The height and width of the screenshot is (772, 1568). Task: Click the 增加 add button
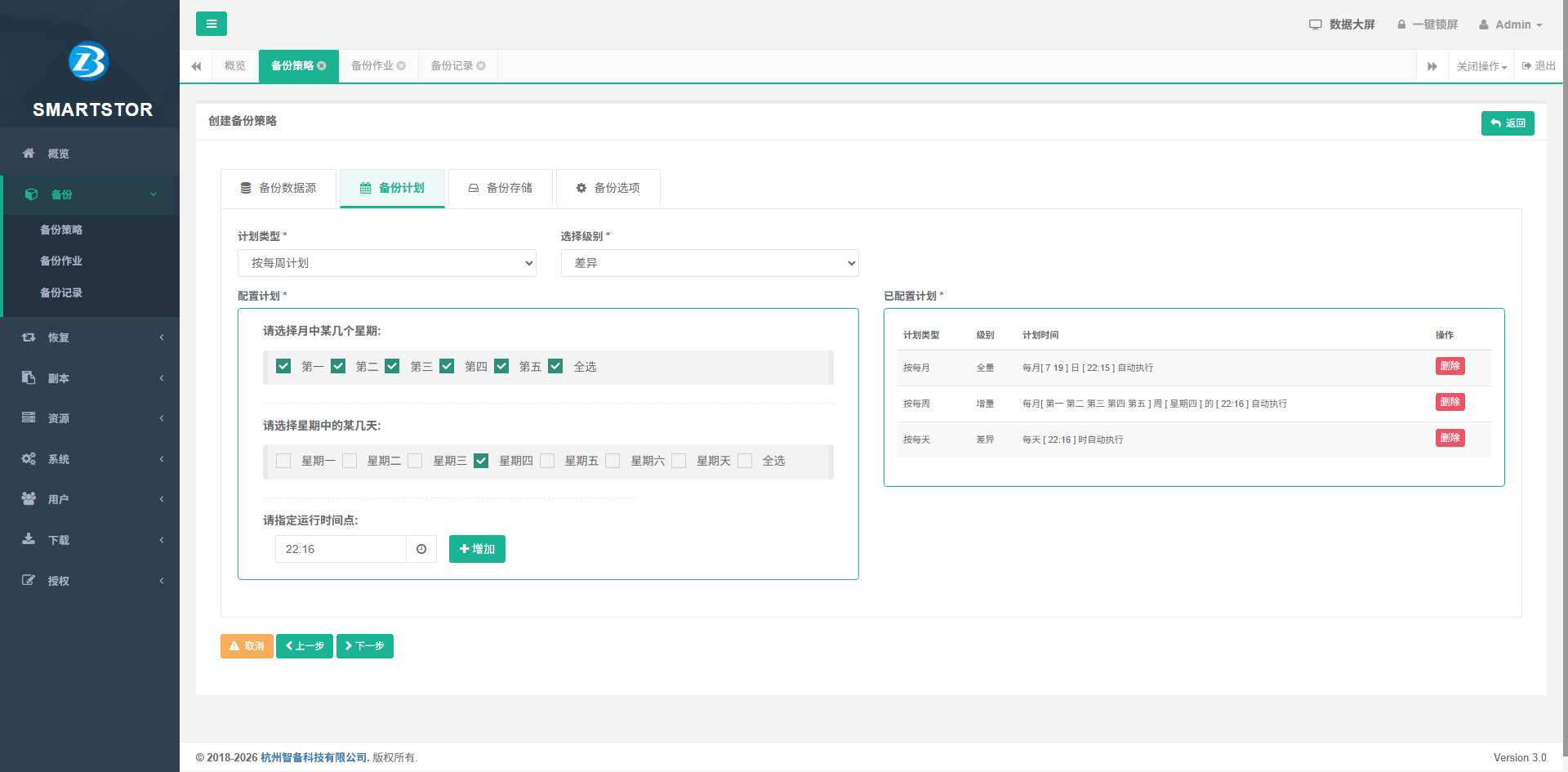tap(477, 549)
